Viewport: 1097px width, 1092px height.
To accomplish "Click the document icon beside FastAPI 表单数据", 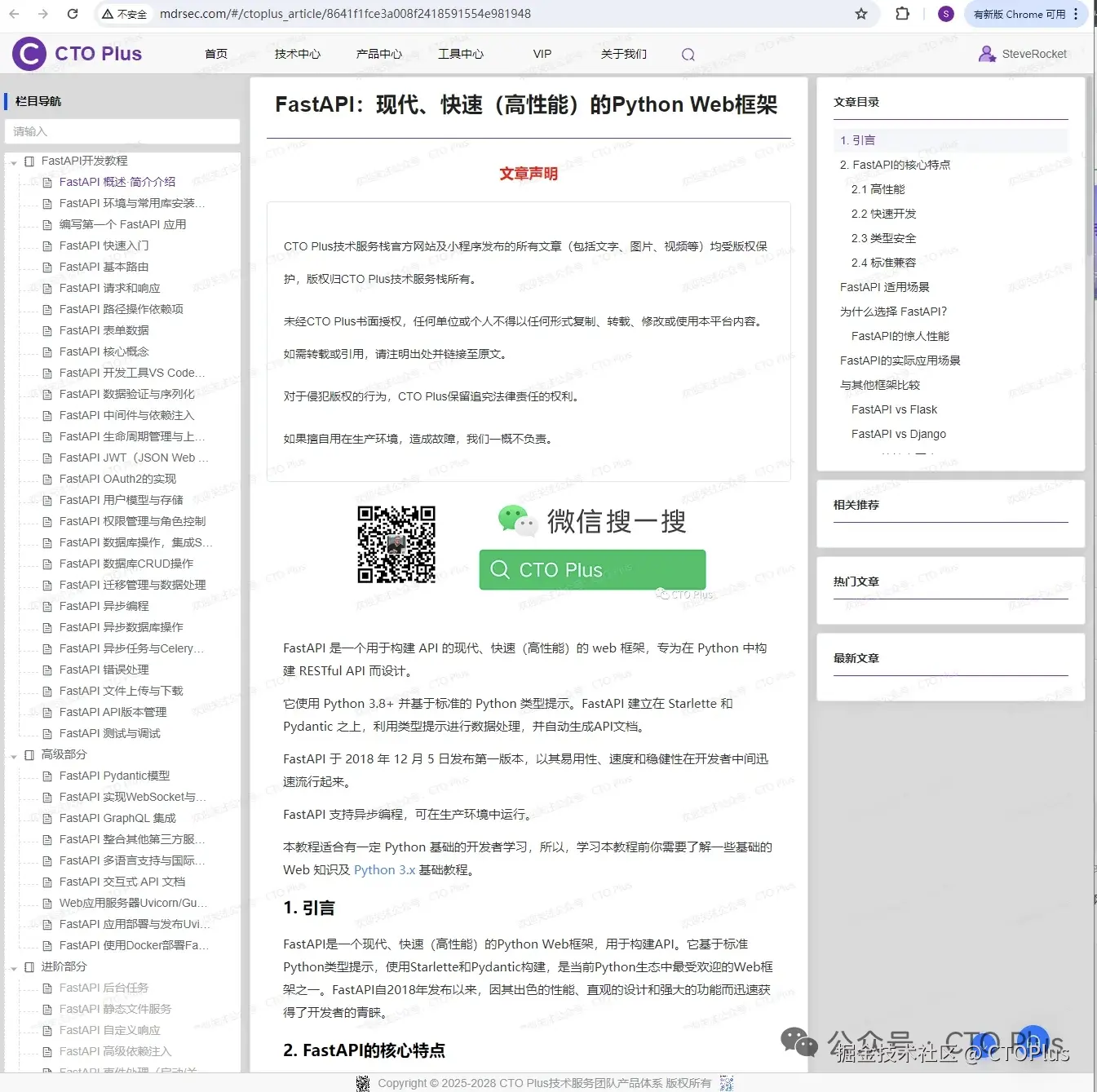I will click(47, 330).
